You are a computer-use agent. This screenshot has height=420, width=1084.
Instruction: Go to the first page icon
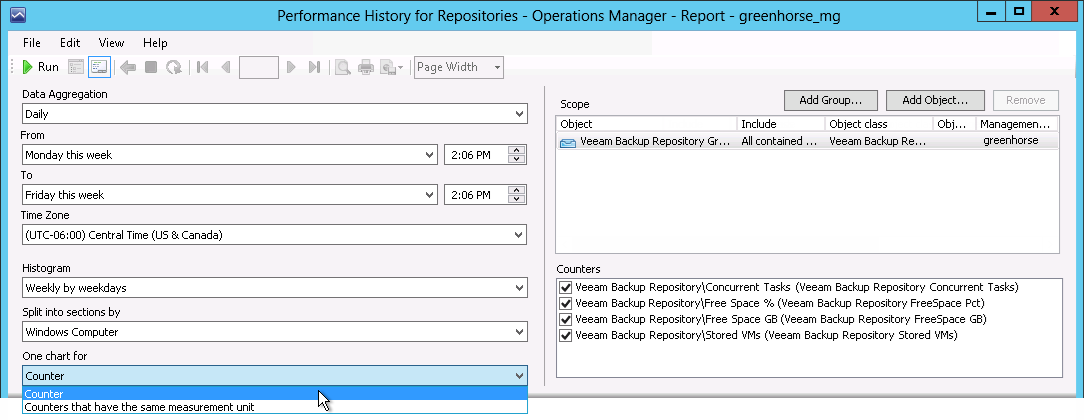point(203,67)
